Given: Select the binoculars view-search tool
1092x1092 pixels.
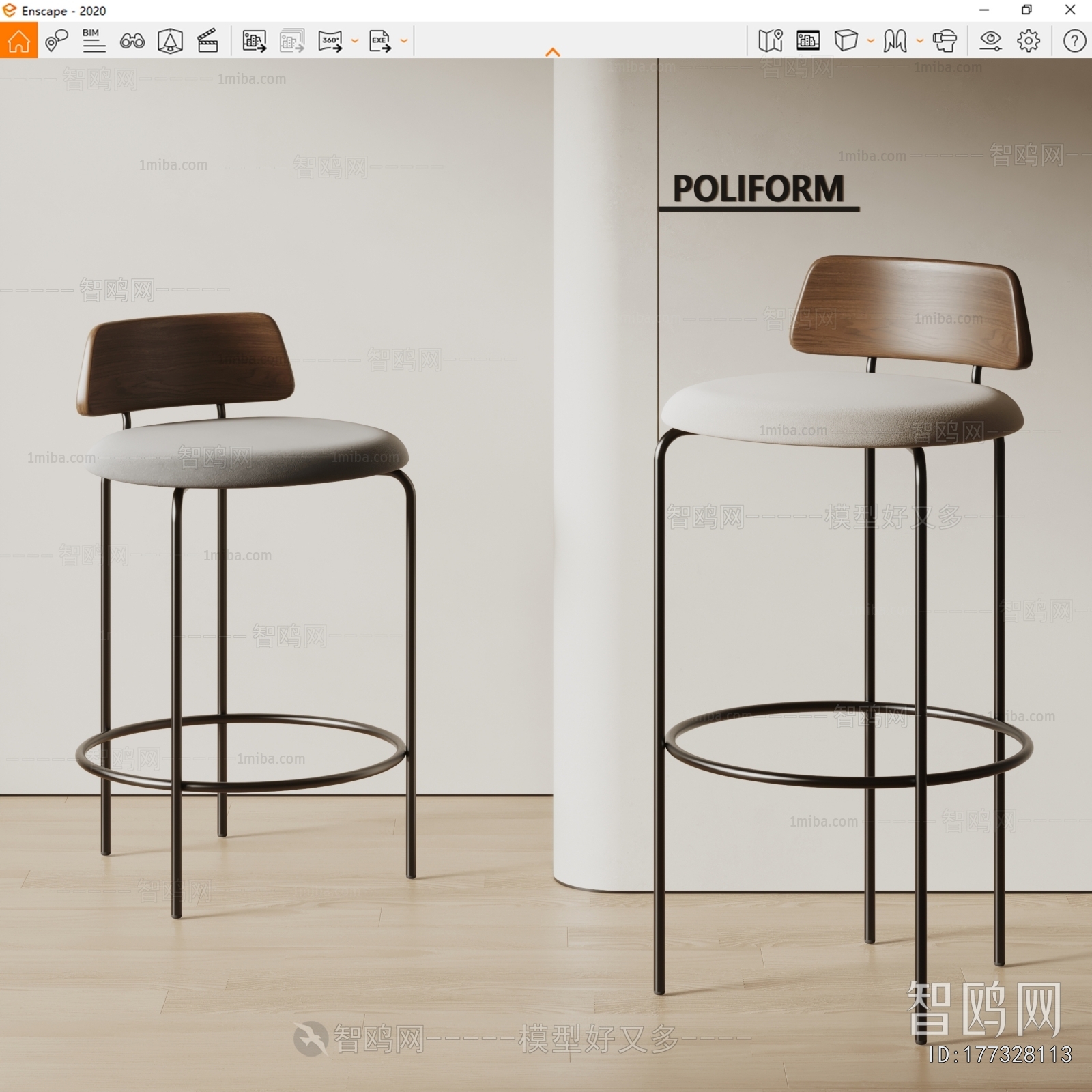Looking at the screenshot, I should pyautogui.click(x=132, y=42).
